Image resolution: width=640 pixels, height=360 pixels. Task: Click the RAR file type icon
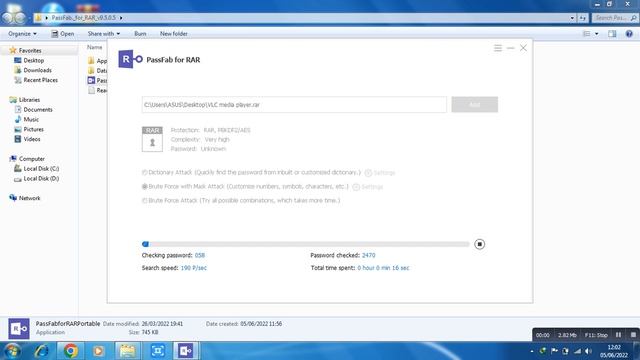click(152, 139)
